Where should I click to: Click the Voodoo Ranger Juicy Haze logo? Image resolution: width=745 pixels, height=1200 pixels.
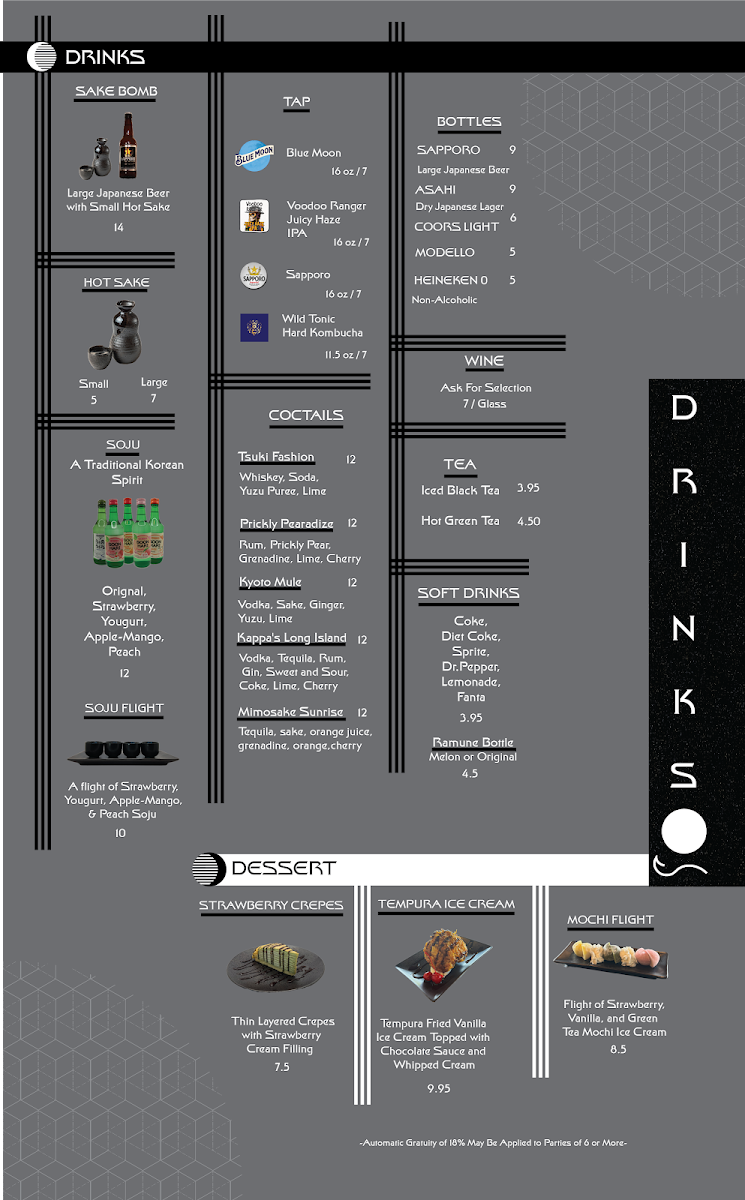pyautogui.click(x=254, y=216)
